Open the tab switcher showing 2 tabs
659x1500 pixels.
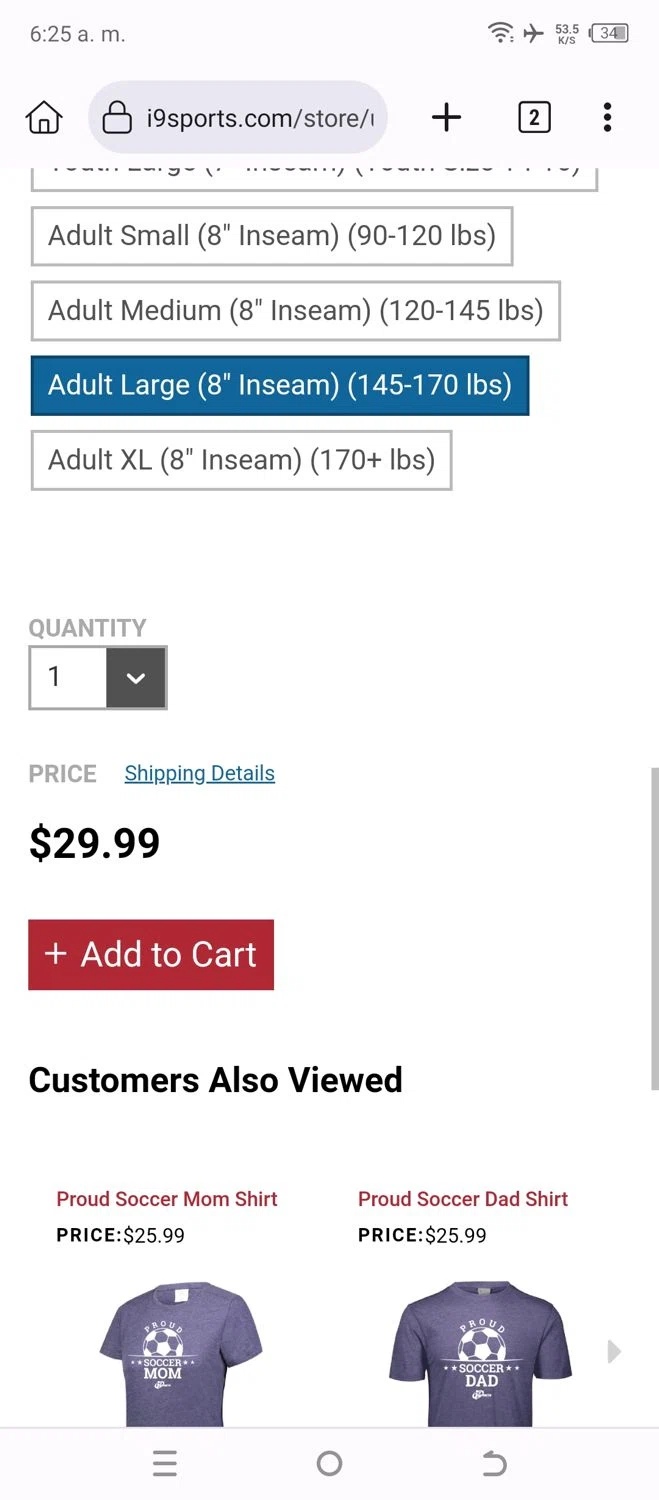click(x=534, y=118)
